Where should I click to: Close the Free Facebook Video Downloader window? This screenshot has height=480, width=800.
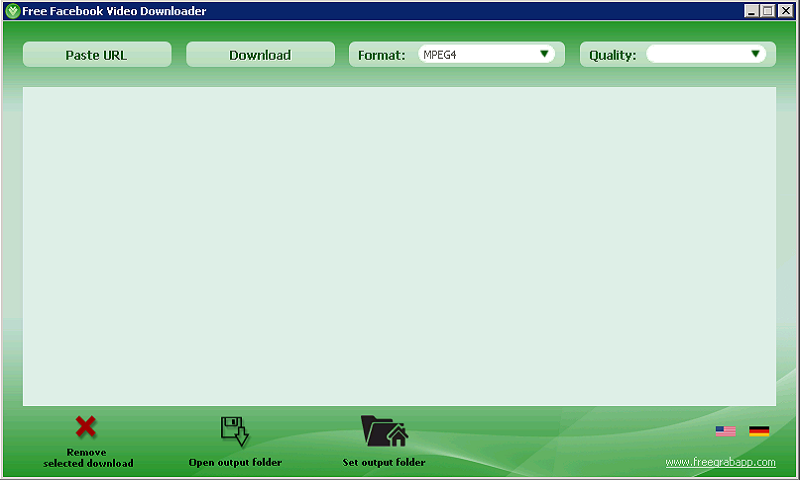[x=785, y=11]
